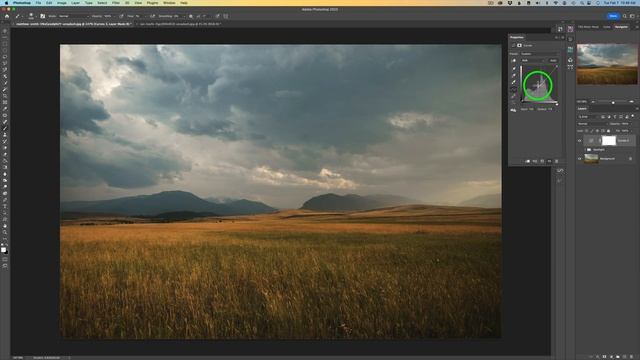Click view previous state icon in Properties
The height and width of the screenshot is (360, 640).
tap(535, 161)
